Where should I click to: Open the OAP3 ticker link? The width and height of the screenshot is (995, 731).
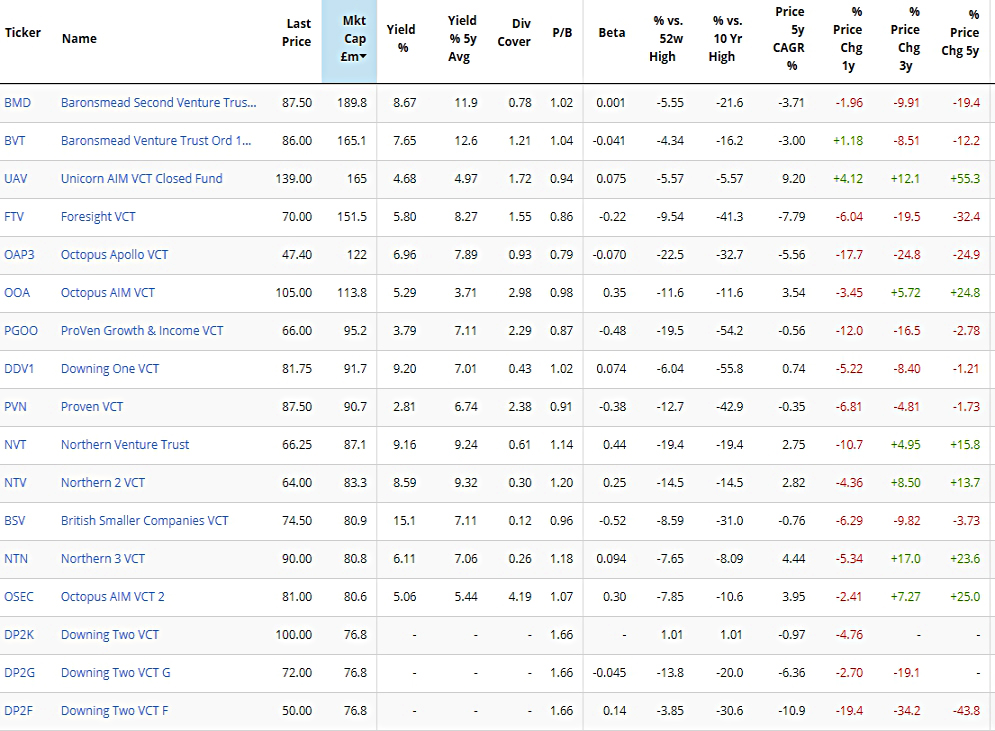19,255
